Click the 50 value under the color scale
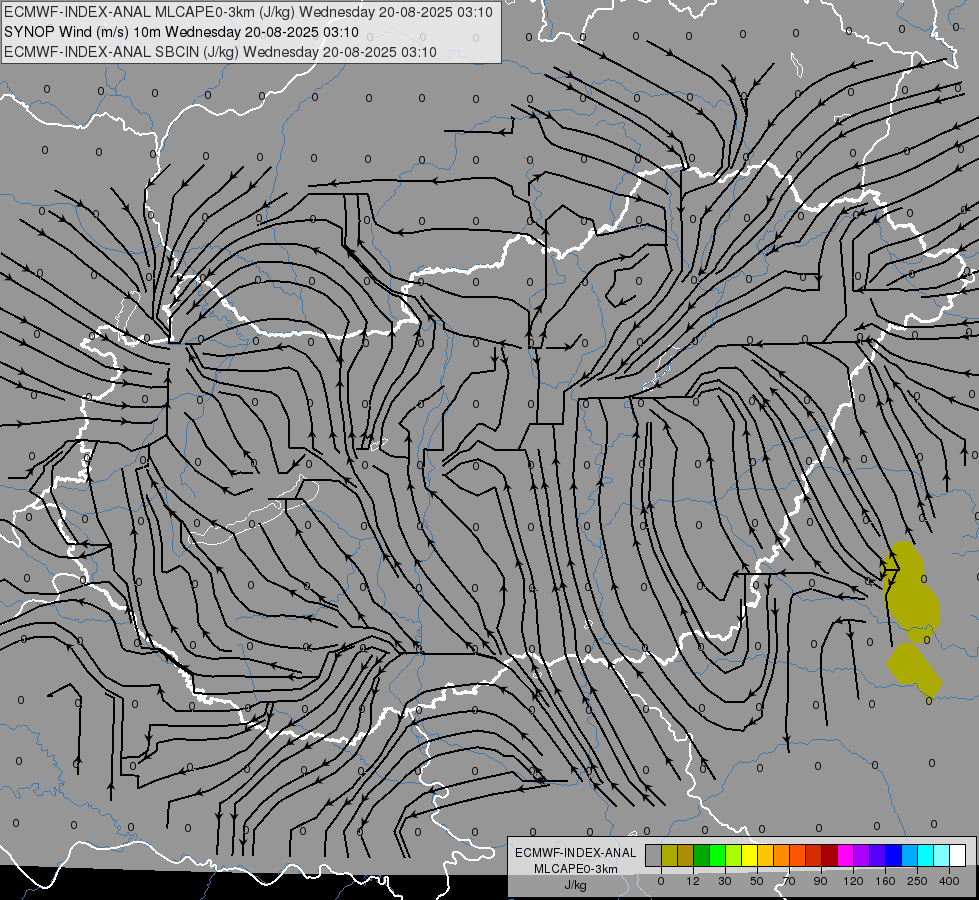This screenshot has height=900, width=979. click(x=757, y=881)
